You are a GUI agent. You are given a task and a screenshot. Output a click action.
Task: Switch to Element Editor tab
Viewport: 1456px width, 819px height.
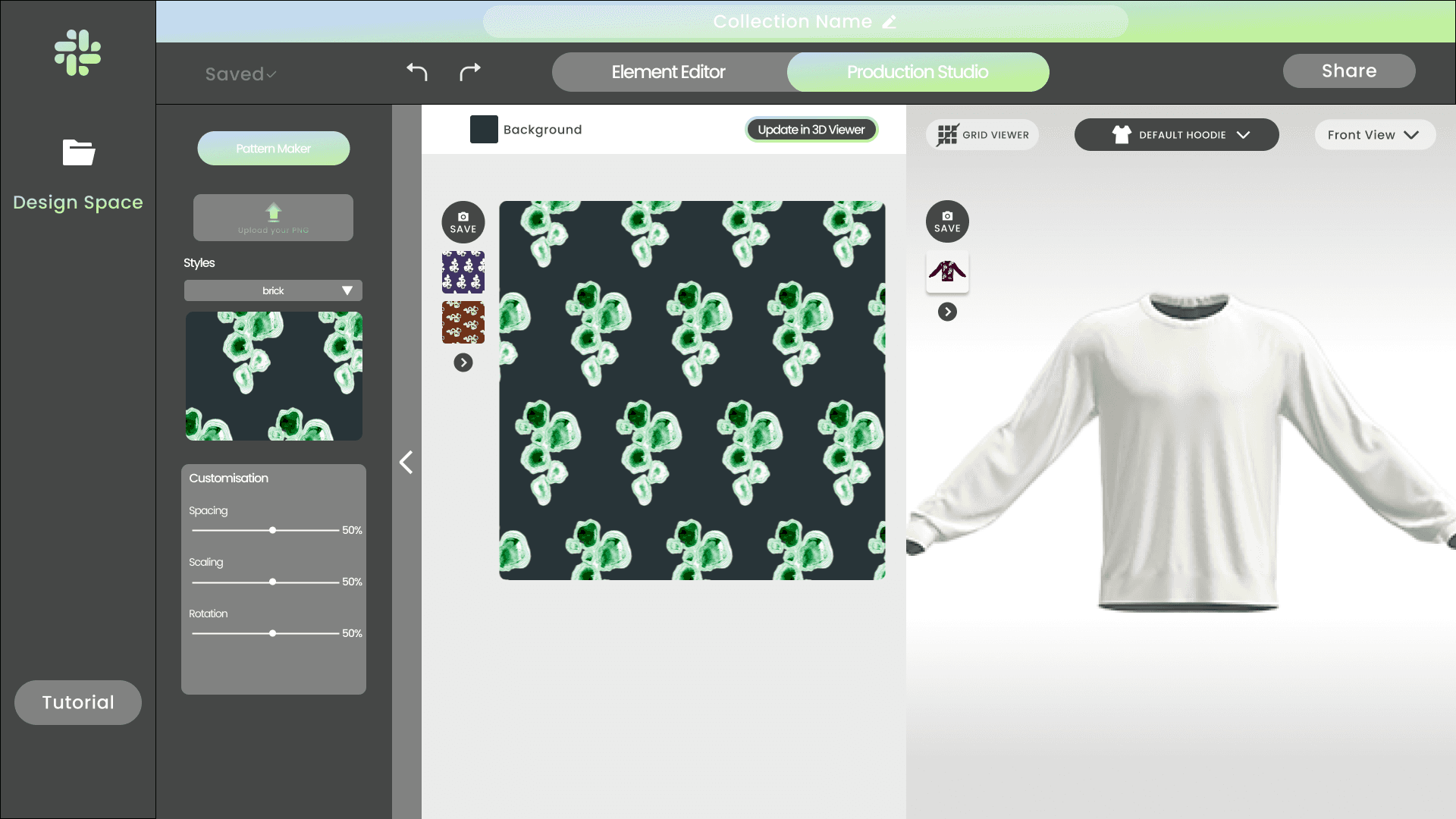[x=669, y=72]
